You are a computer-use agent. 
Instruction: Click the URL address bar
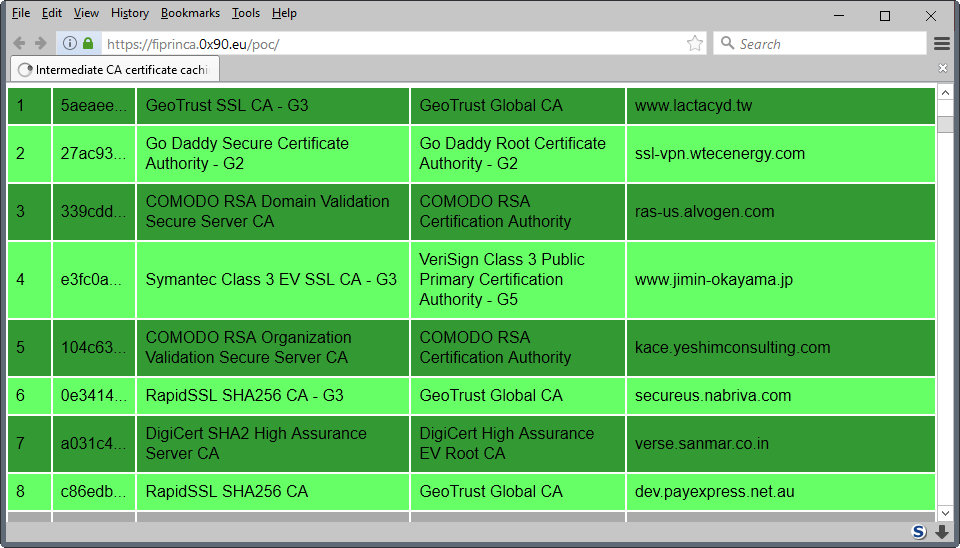(392, 43)
